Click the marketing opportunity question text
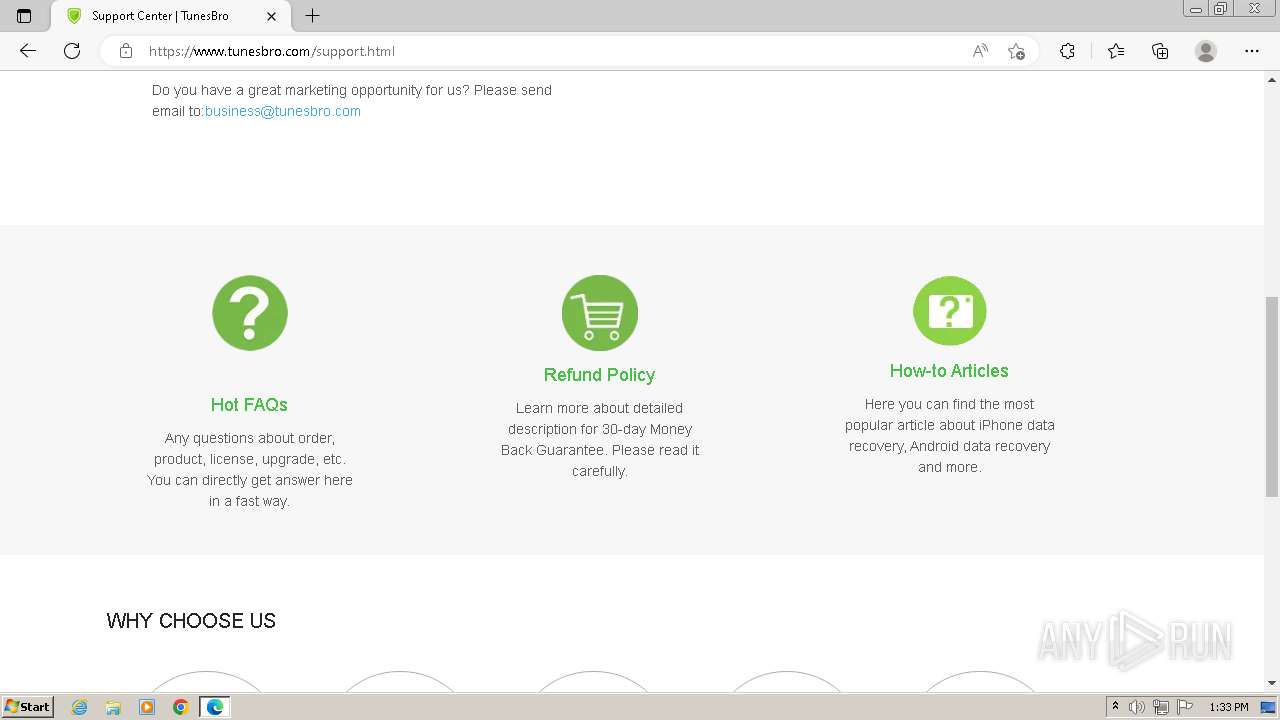Image resolution: width=1280 pixels, height=720 pixels. point(352,100)
